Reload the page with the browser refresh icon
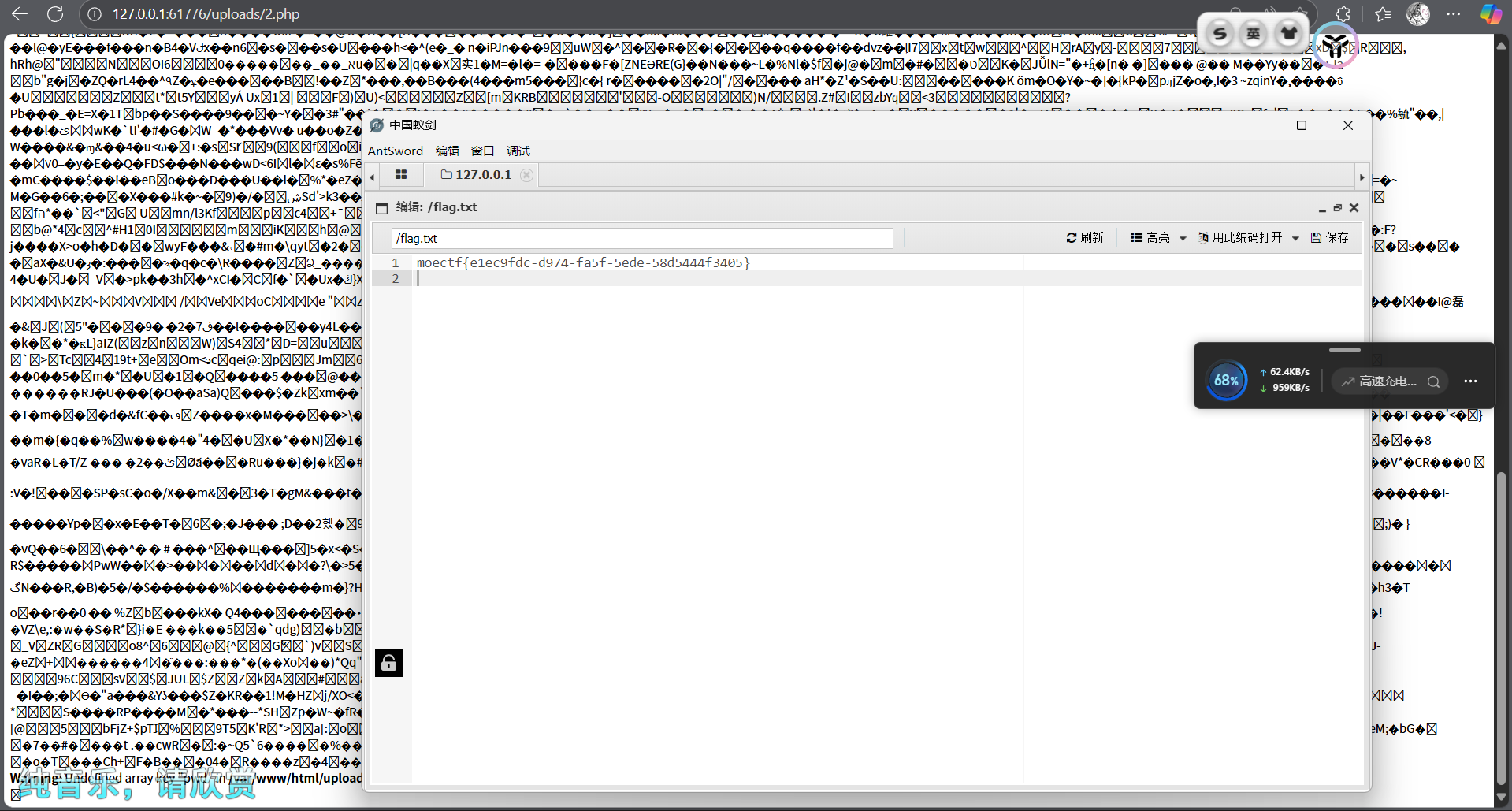1512x811 pixels. click(55, 13)
